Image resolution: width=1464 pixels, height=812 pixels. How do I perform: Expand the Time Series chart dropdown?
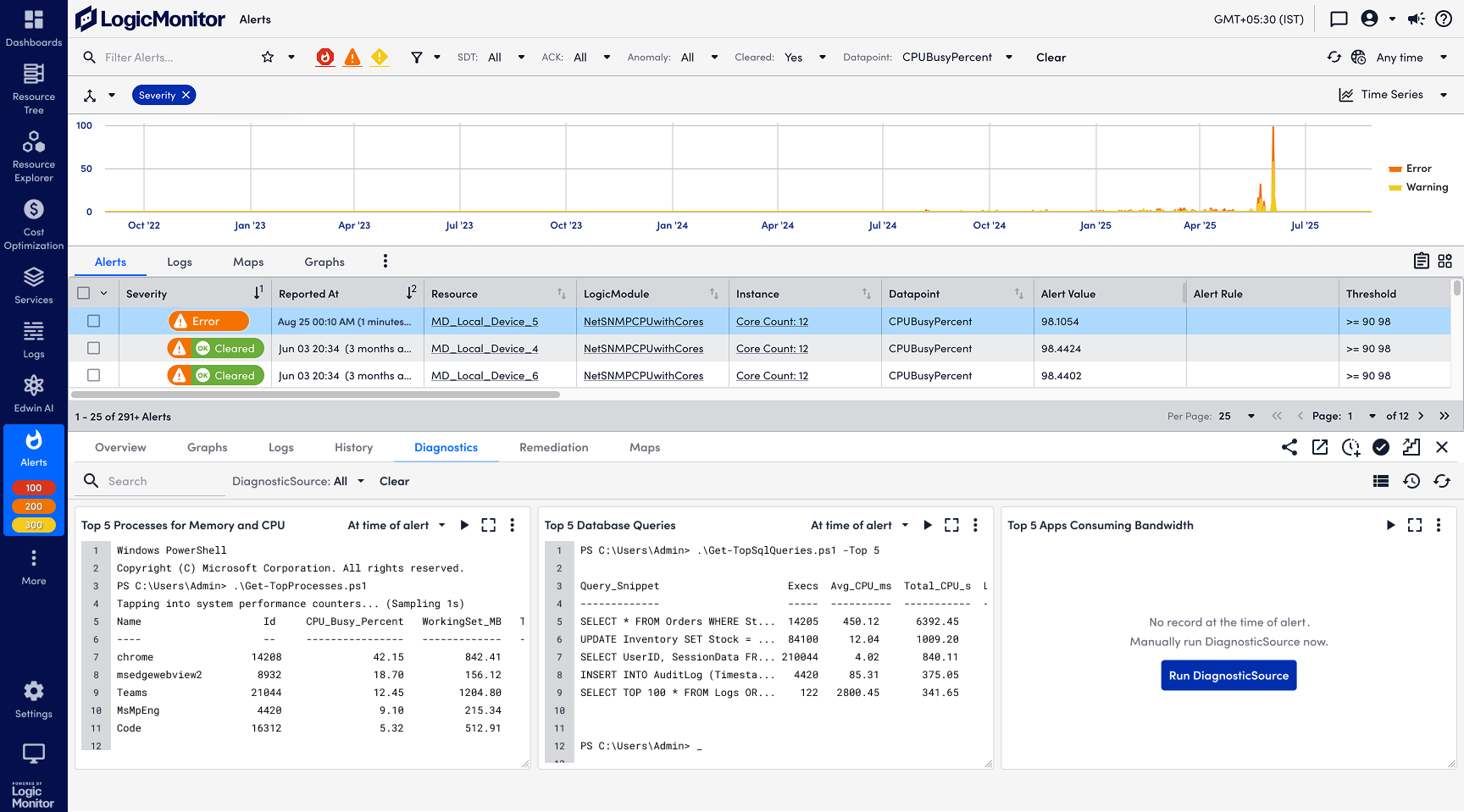pos(1444,95)
